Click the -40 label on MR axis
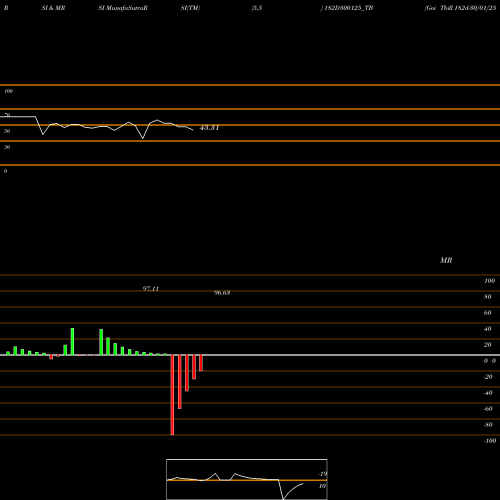The image size is (500, 500). point(488,393)
